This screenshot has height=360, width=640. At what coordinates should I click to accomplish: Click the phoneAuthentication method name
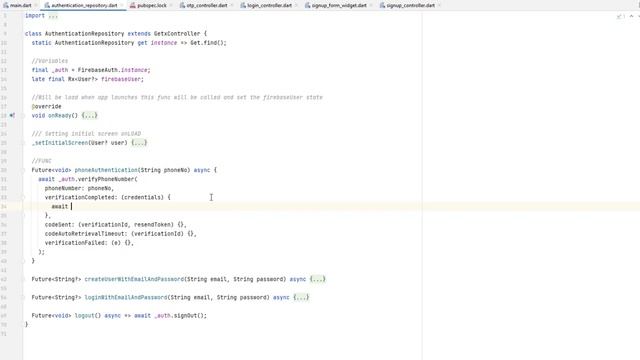click(106, 170)
